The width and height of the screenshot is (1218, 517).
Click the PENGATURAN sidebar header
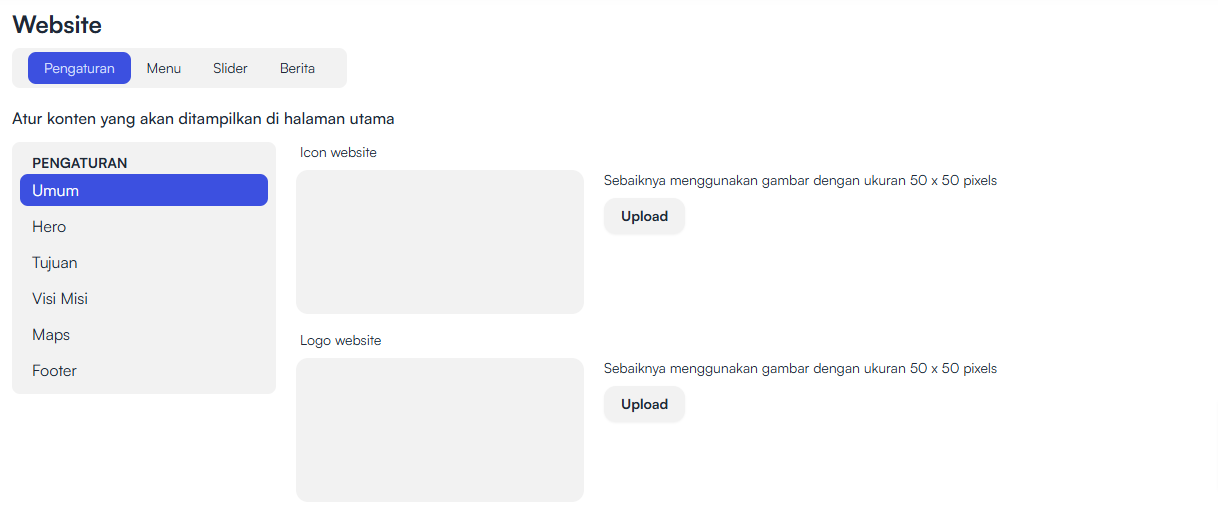pos(80,162)
